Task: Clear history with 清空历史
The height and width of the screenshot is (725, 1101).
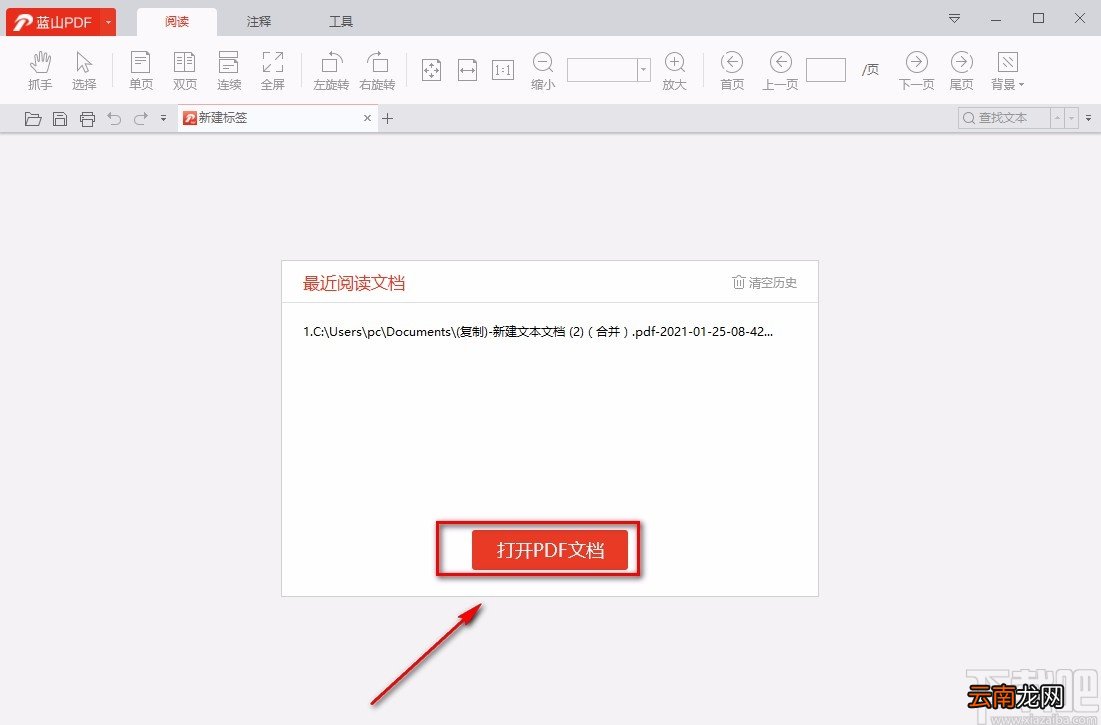Action: coord(765,282)
